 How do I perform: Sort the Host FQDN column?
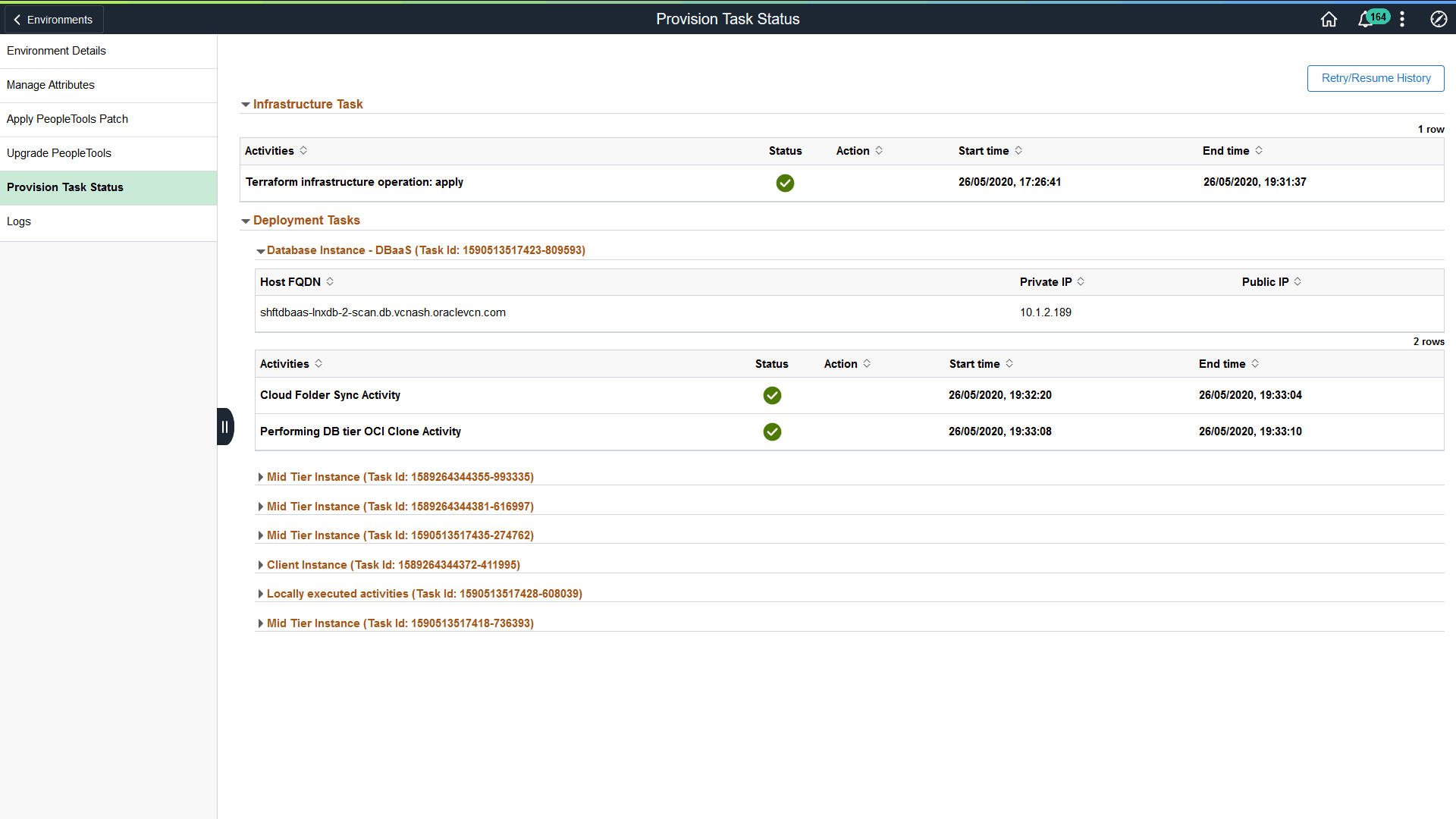[331, 281]
